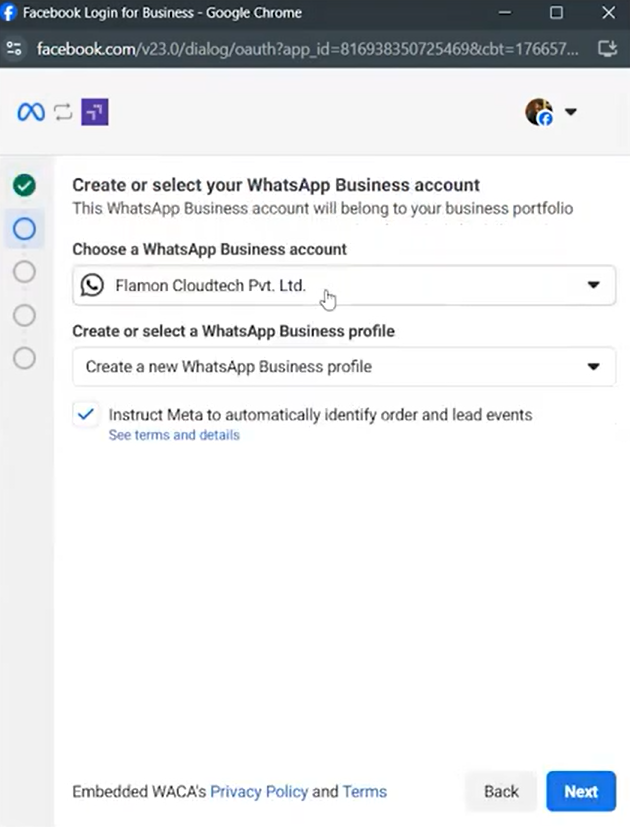Click the WhatsApp icon in the account field
Viewport: 630px width, 827px height.
click(91, 285)
